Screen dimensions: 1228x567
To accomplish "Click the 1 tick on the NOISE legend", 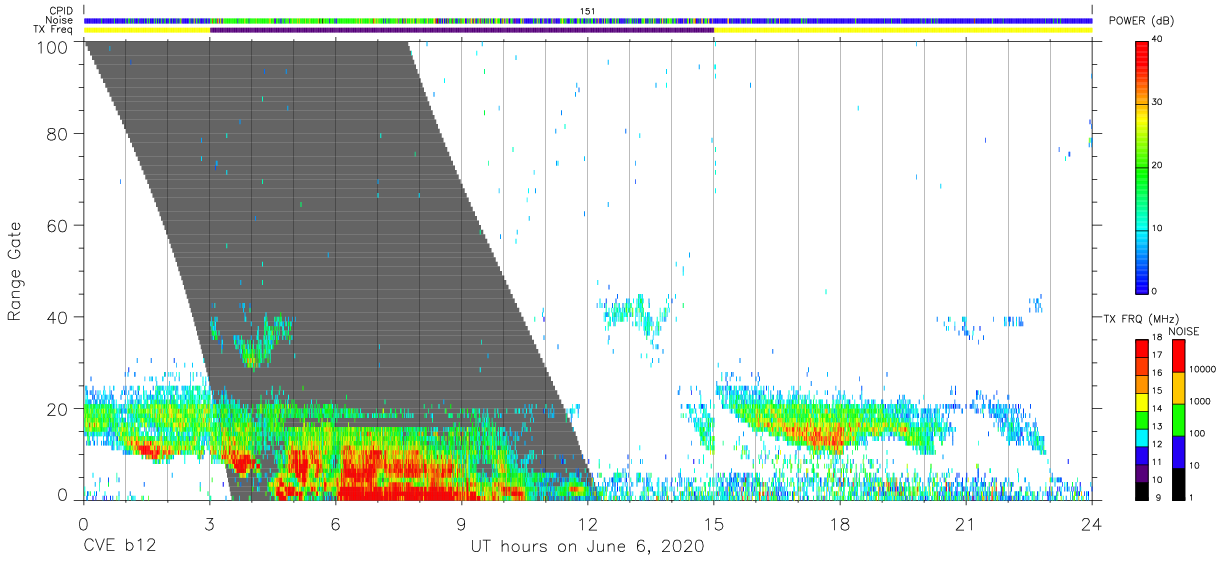I will [1193, 497].
